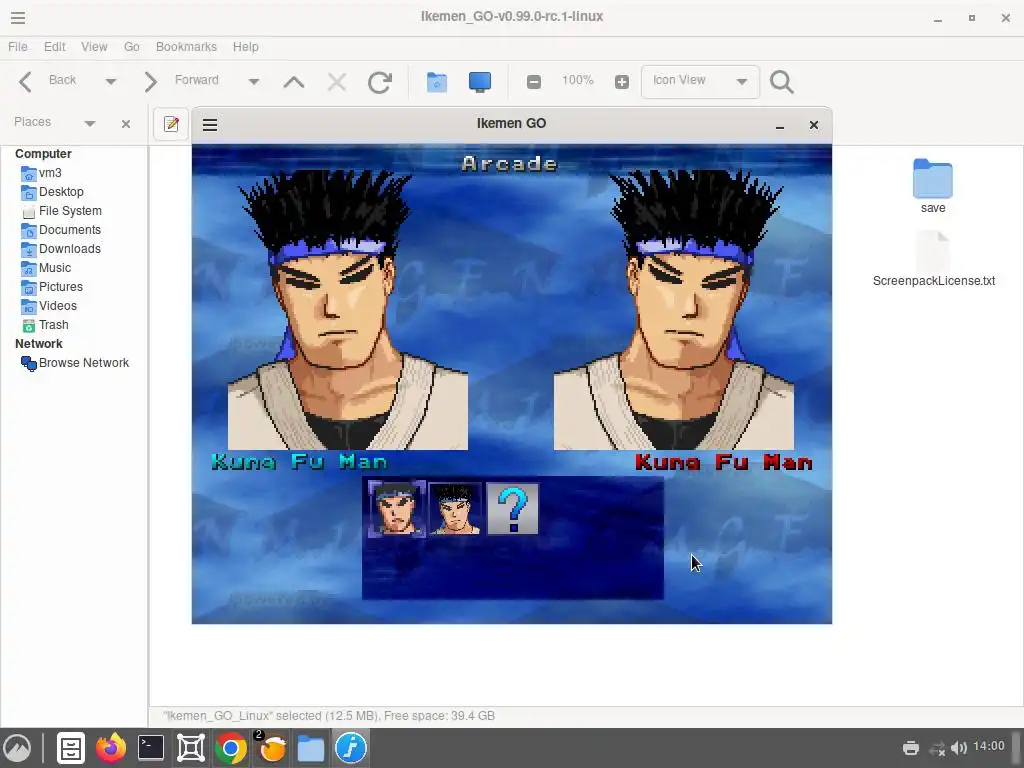Open Ikemen GO window hamburger menu

click(x=210, y=125)
